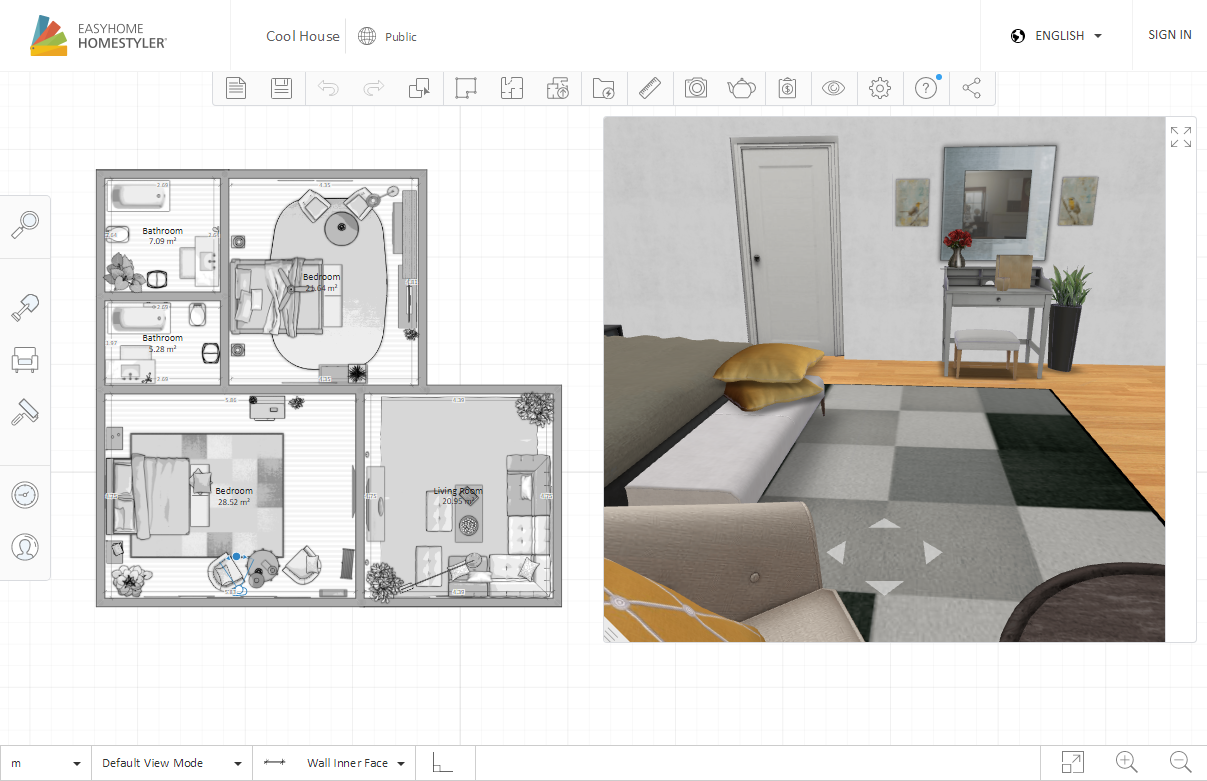Click the import floor plan icon
This screenshot has width=1207, height=781.
coord(558,88)
